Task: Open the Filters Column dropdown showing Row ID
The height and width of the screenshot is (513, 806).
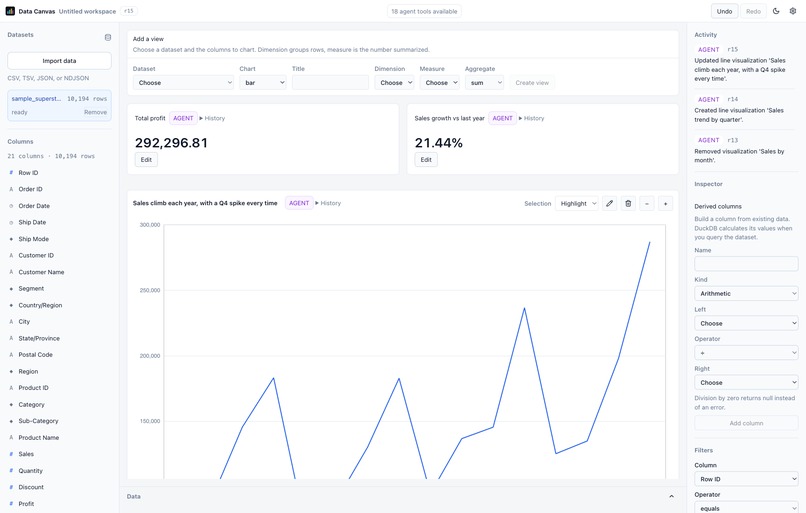Action: click(746, 479)
